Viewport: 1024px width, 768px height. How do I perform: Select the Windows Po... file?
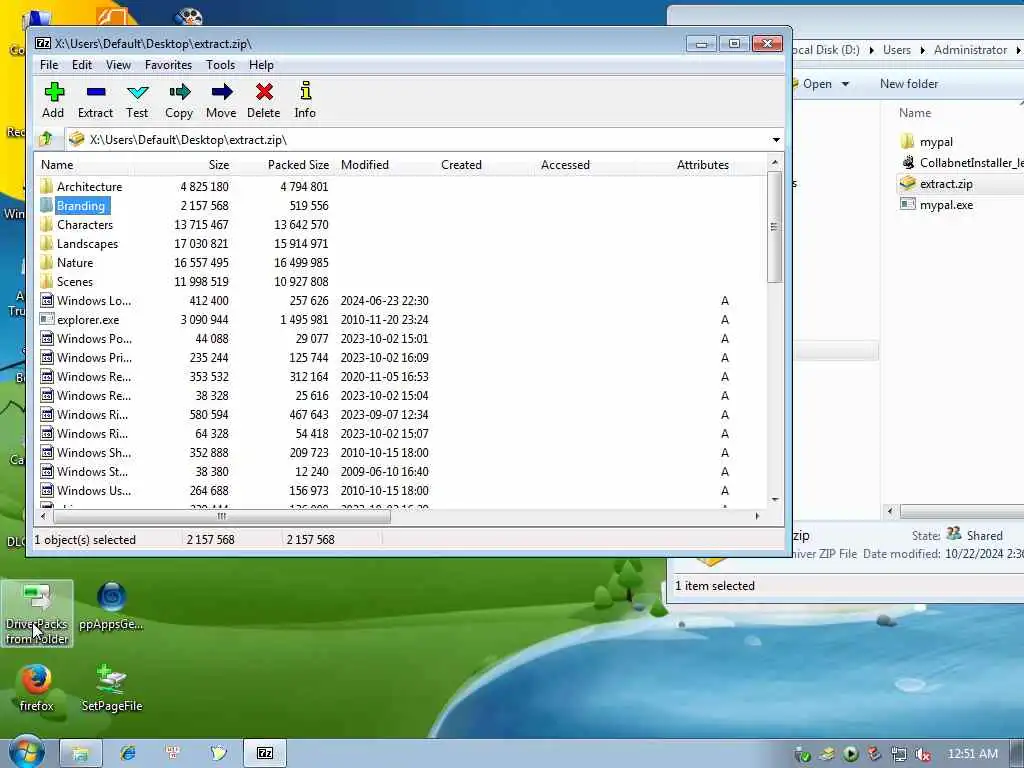[86, 339]
